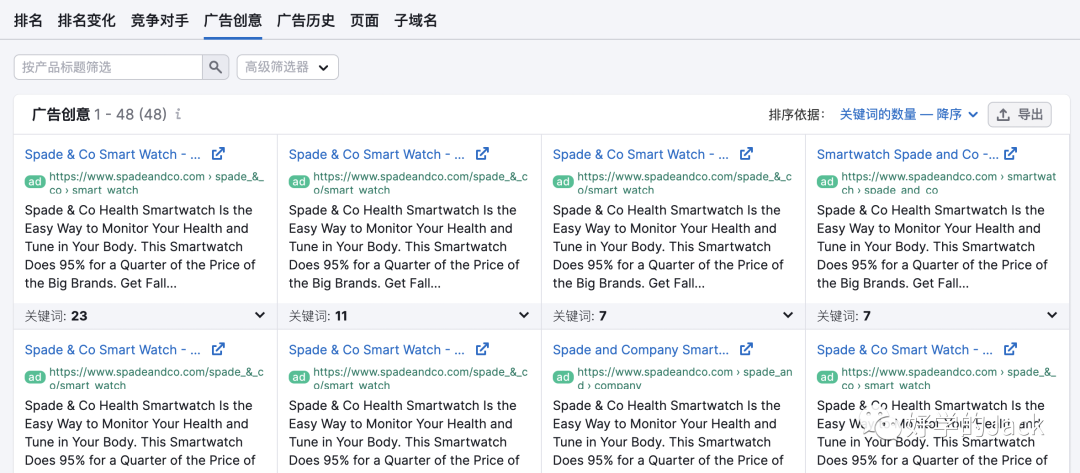Go to the 竞争对手 tab
The width and height of the screenshot is (1080, 473).
point(160,20)
